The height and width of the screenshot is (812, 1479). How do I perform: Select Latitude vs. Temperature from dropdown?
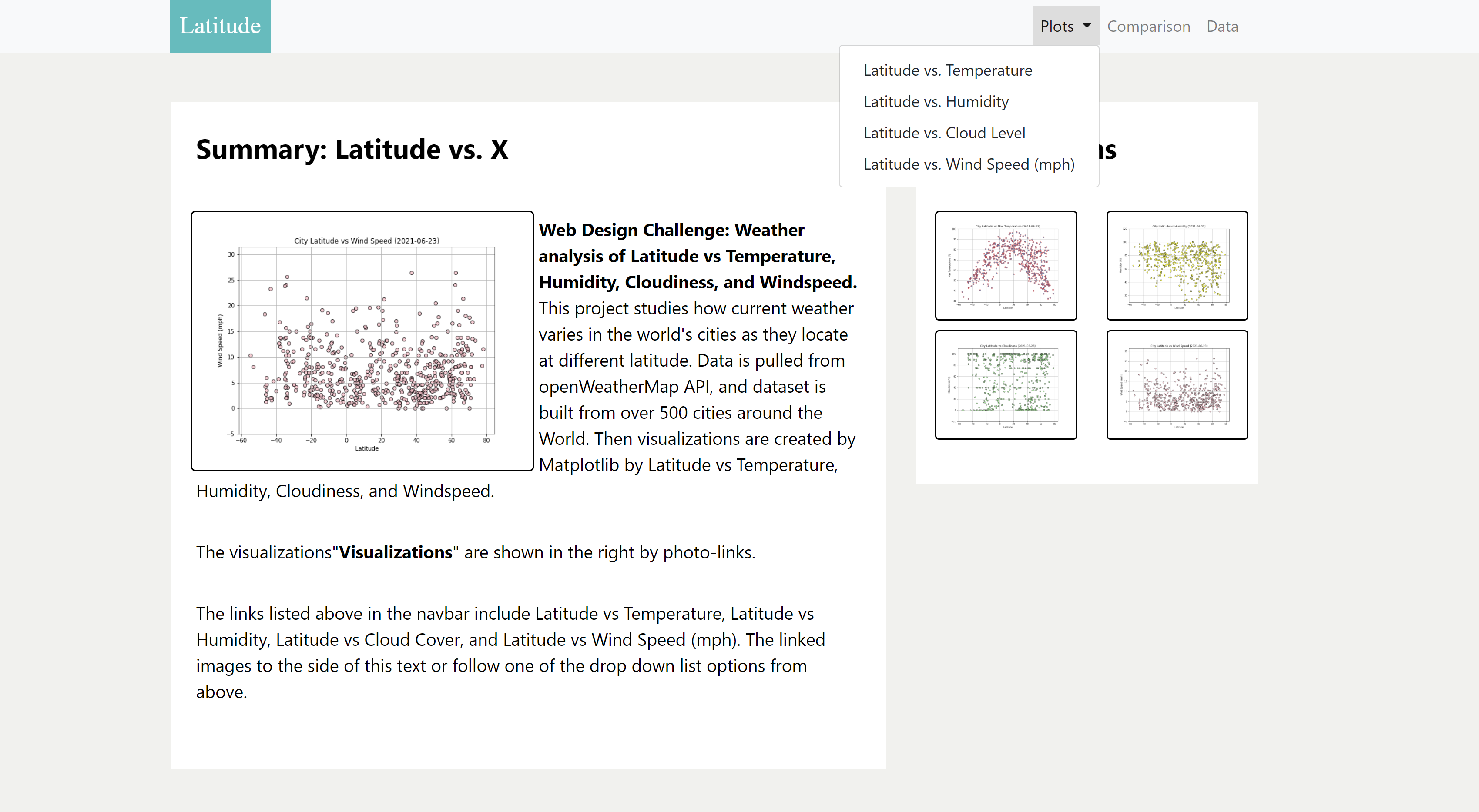tap(969, 70)
